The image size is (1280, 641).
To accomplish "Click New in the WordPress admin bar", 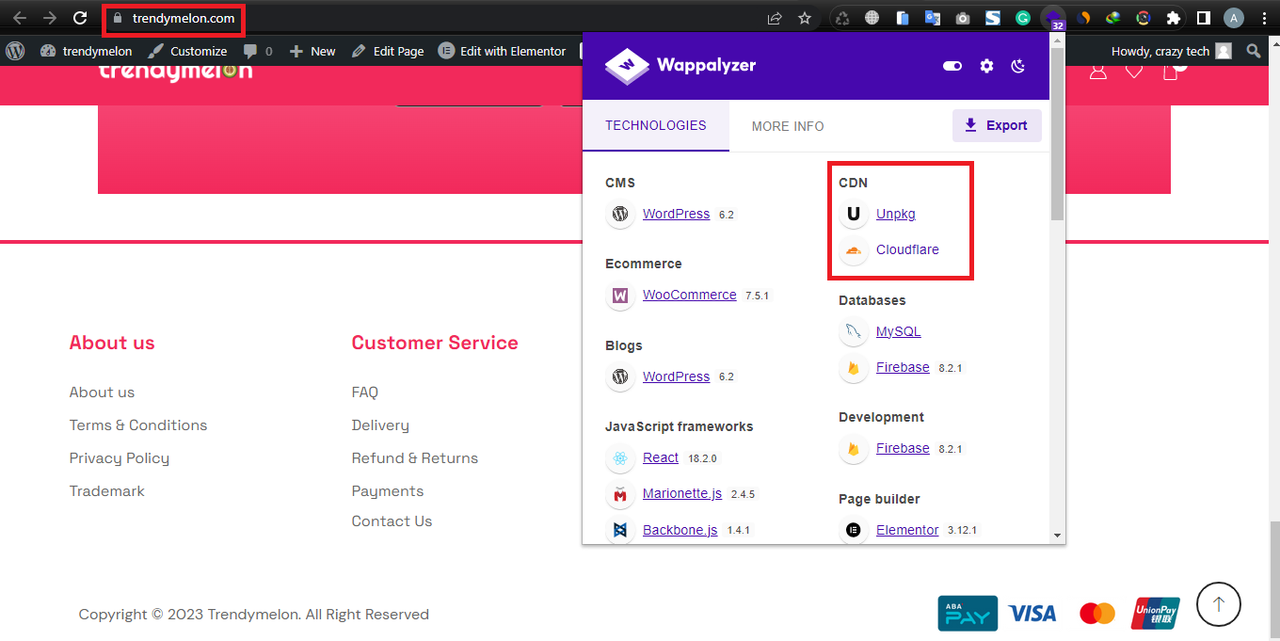I will [312, 51].
